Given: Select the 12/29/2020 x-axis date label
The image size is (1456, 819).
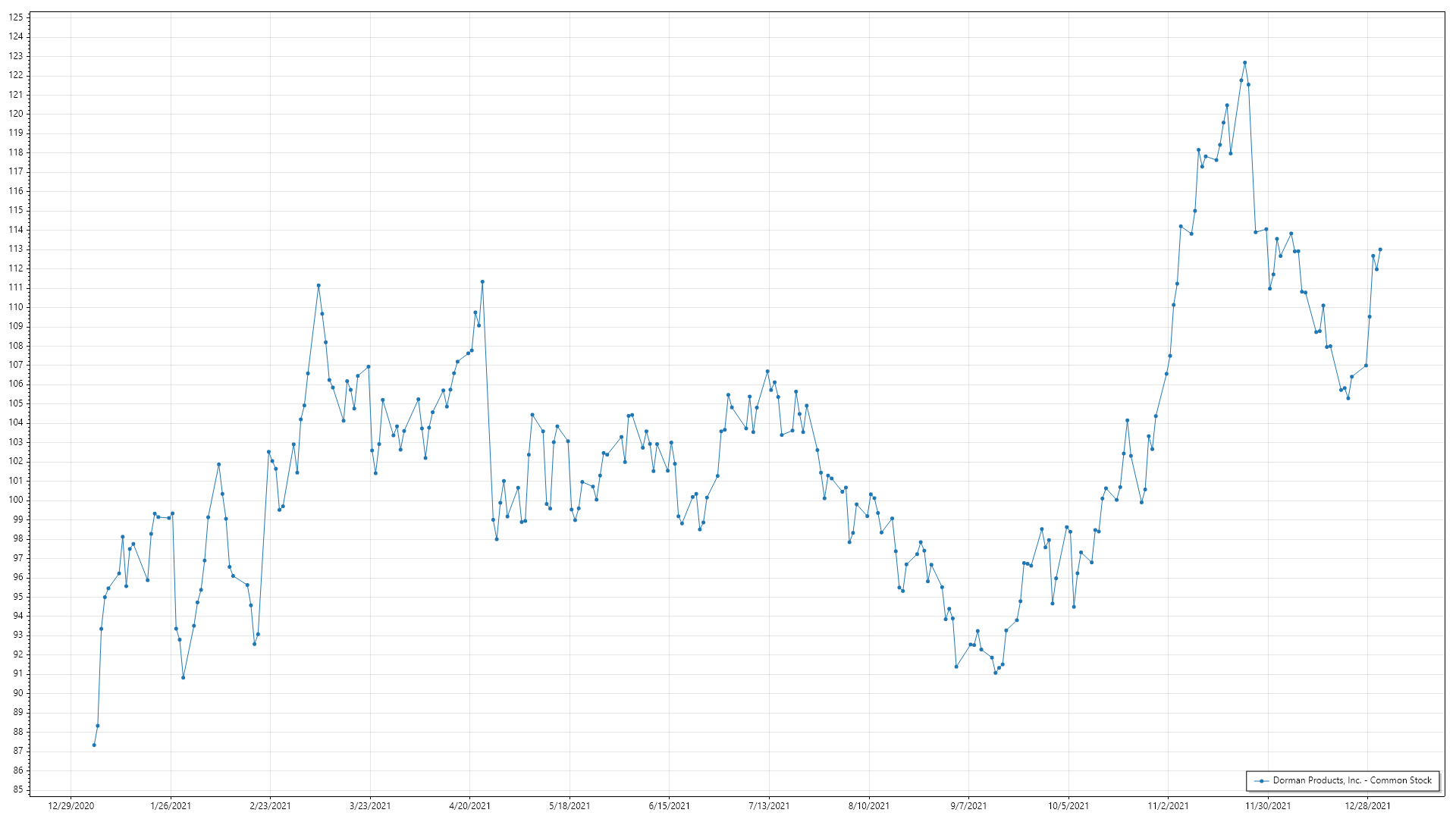Looking at the screenshot, I should (71, 805).
